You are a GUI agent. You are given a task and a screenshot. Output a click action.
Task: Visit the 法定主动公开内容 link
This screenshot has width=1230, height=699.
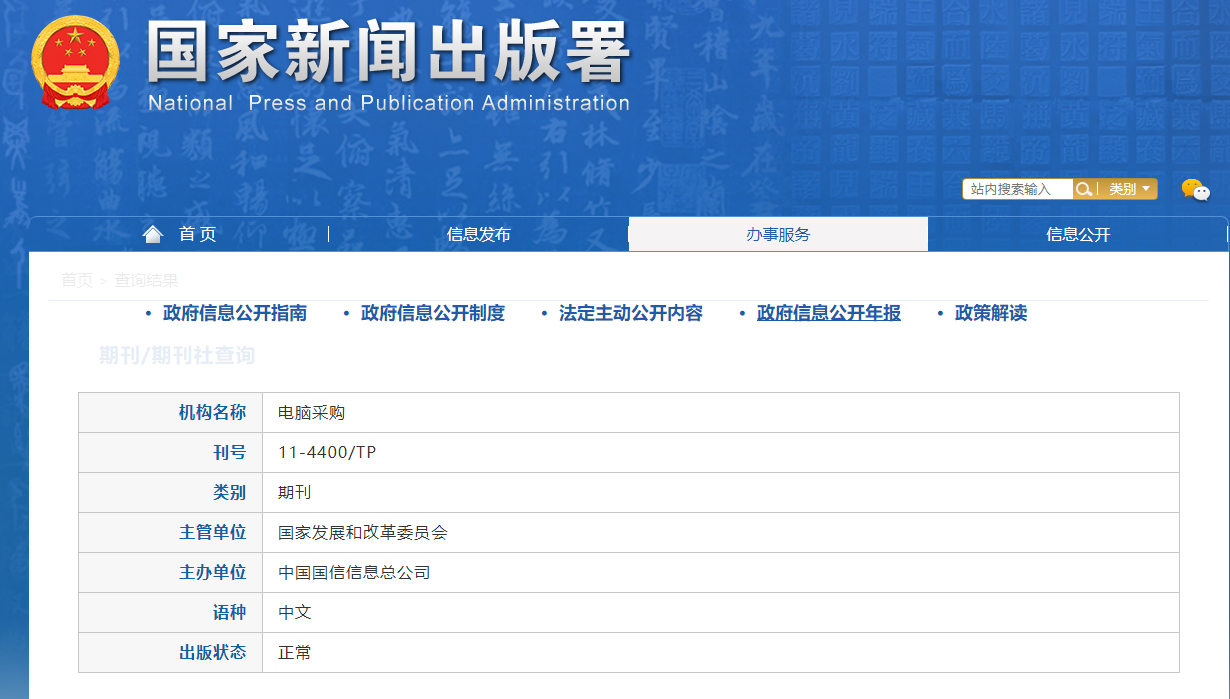[631, 313]
